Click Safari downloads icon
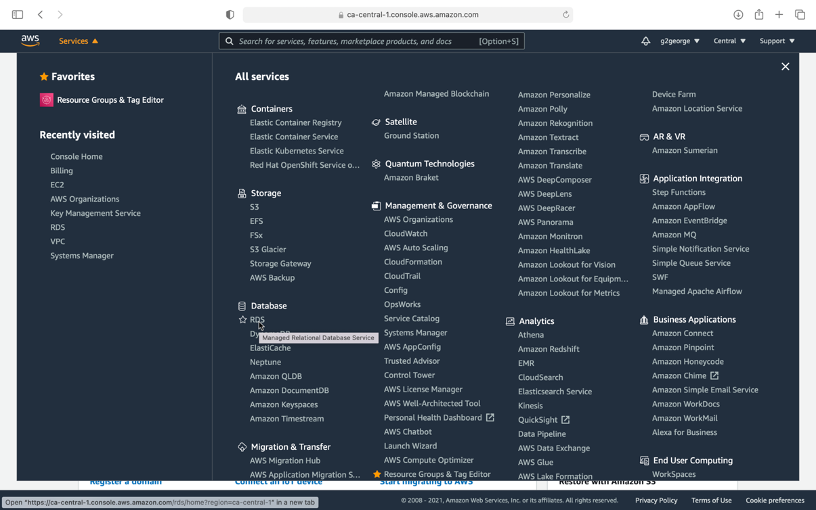The width and height of the screenshot is (816, 510). pos(738,15)
